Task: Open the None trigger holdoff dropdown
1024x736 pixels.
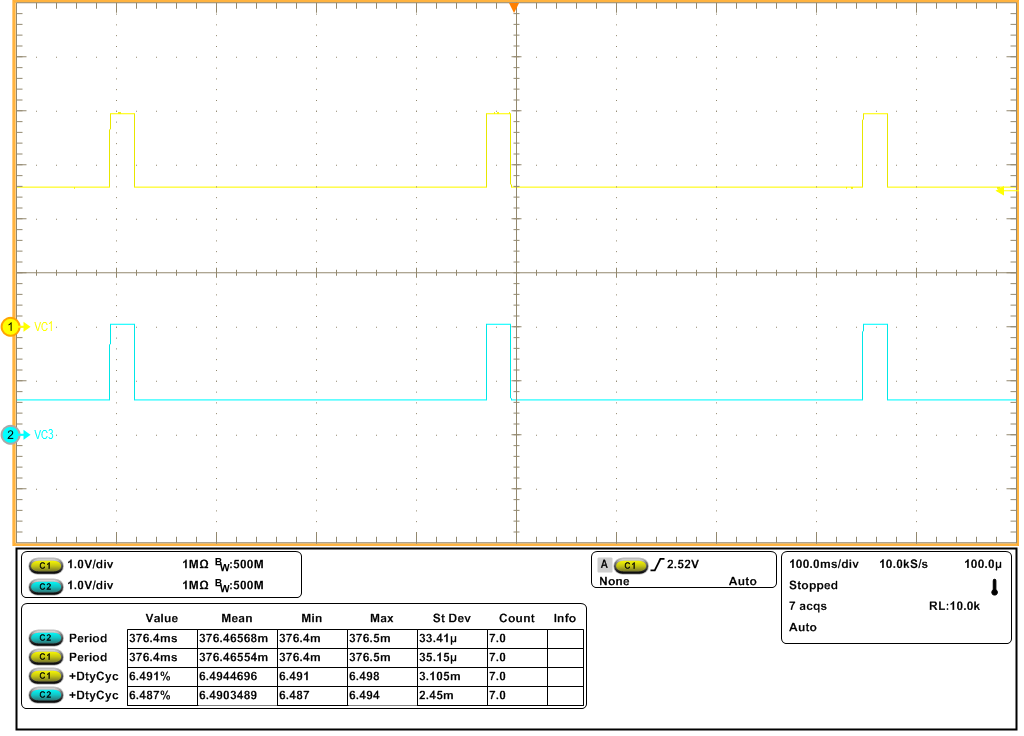Action: point(615,580)
